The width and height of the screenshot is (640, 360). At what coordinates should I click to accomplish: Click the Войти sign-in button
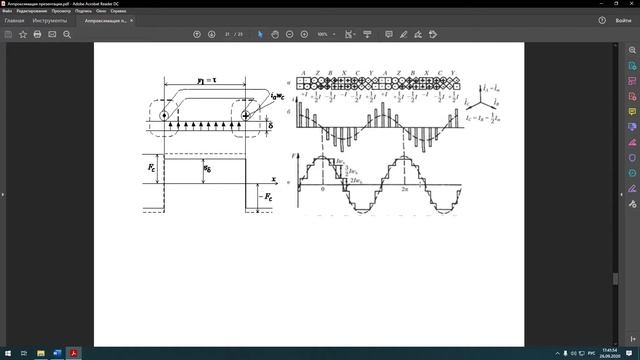(x=623, y=20)
